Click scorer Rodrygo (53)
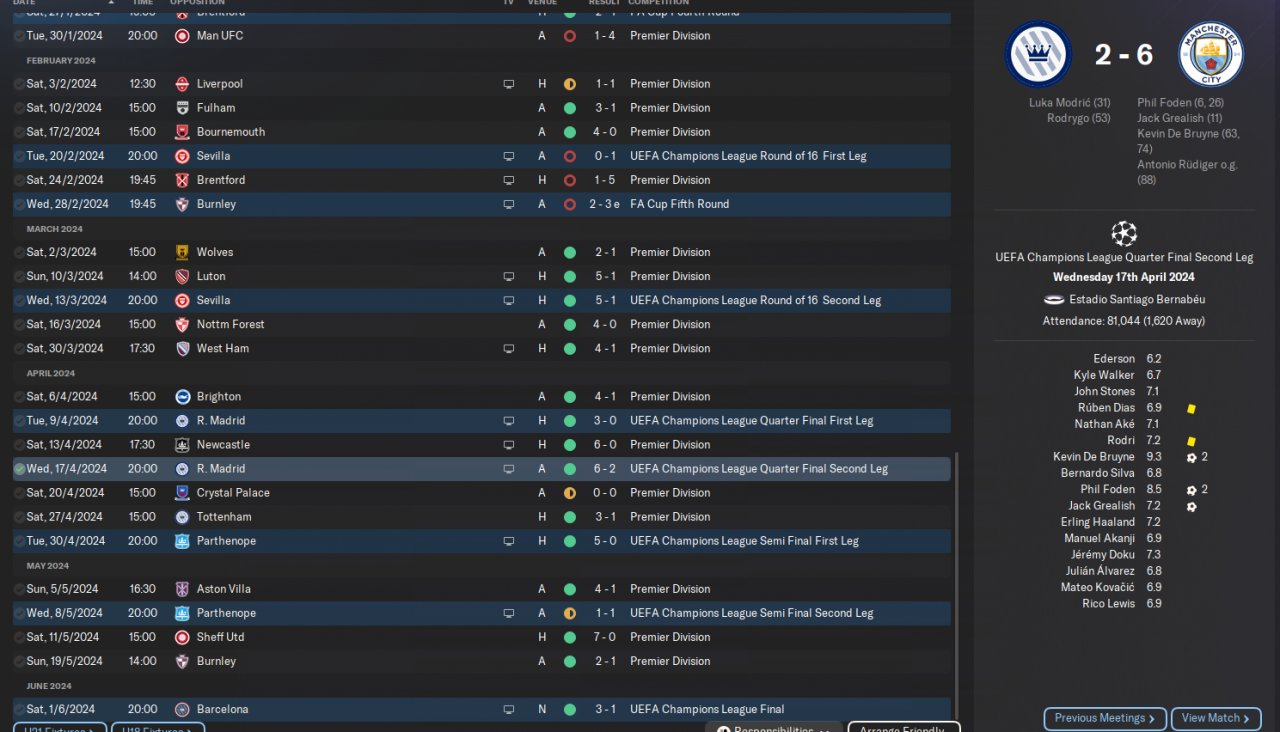1280x732 pixels. tap(1078, 118)
